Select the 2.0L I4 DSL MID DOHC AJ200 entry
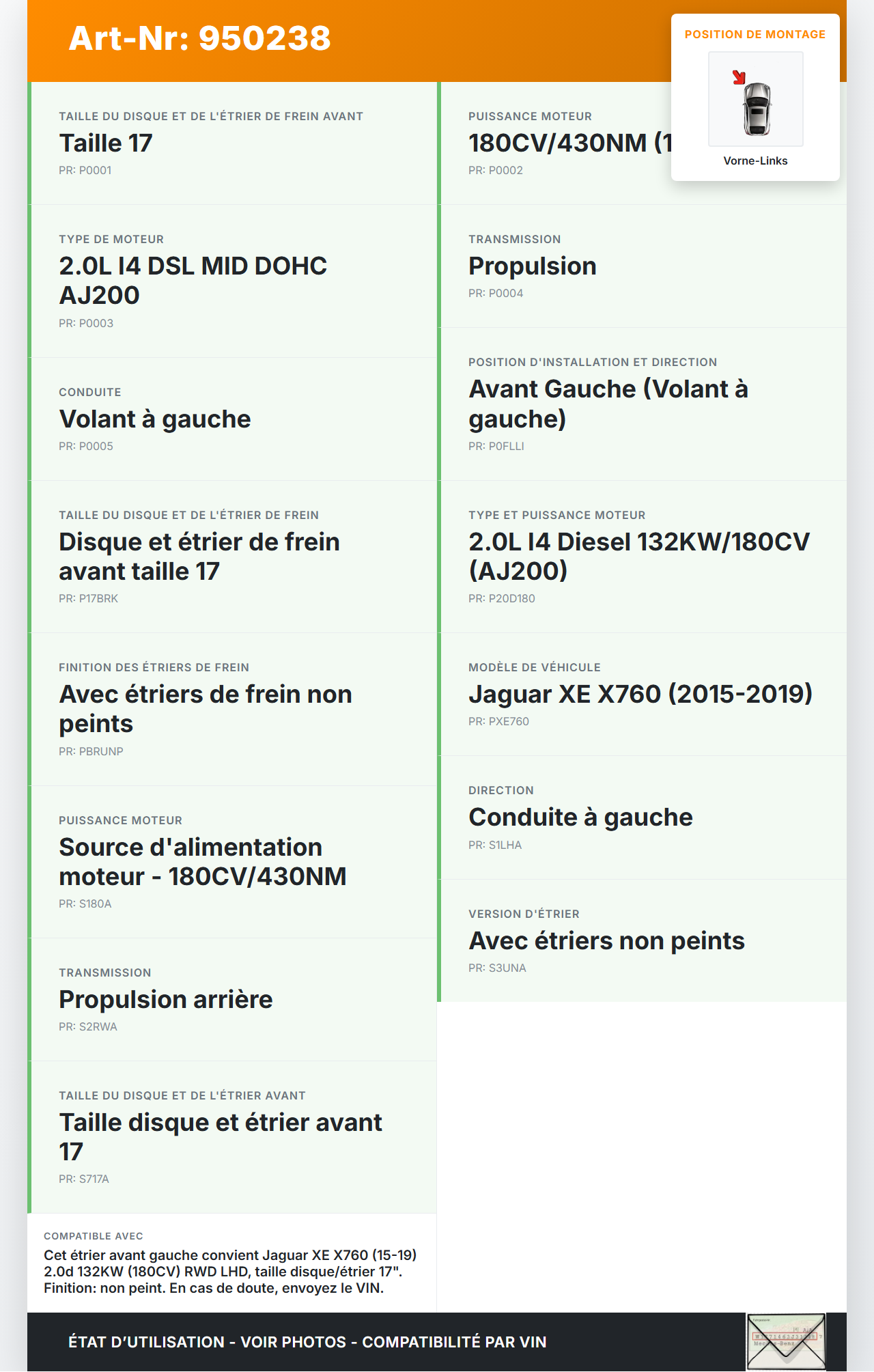874x1372 pixels. point(193,280)
